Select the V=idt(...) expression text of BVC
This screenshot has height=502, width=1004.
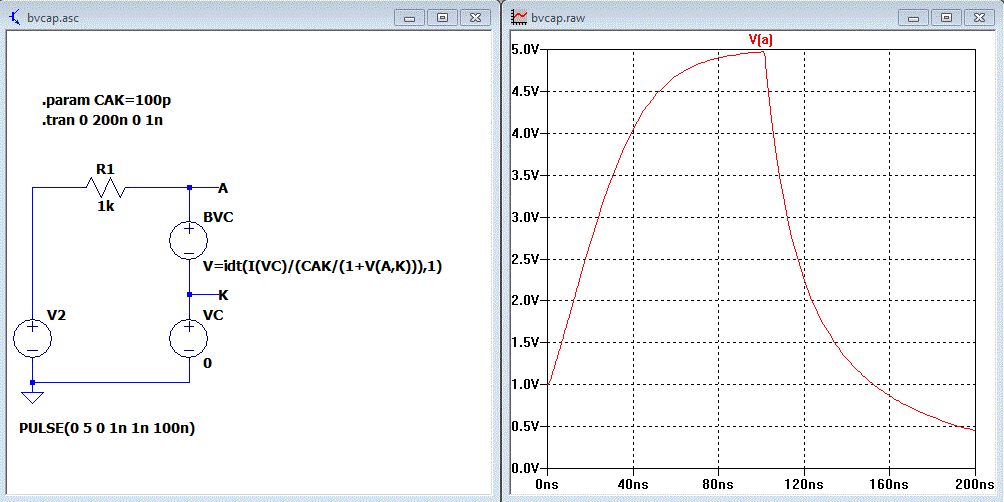click(x=322, y=267)
